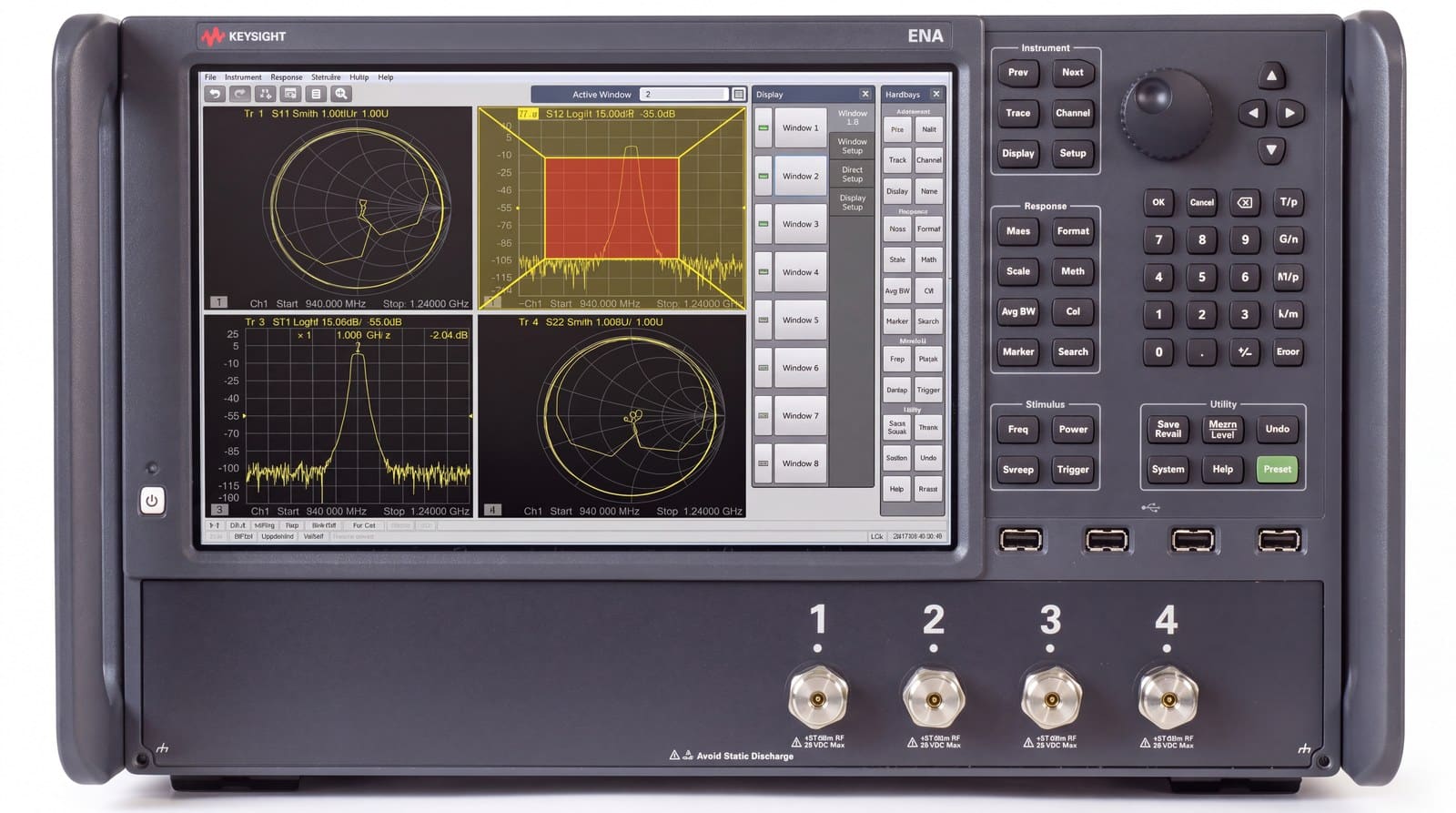Viewport: 1456px width, 813px height.
Task: Open the Help menu in the menu bar
Action: point(386,77)
